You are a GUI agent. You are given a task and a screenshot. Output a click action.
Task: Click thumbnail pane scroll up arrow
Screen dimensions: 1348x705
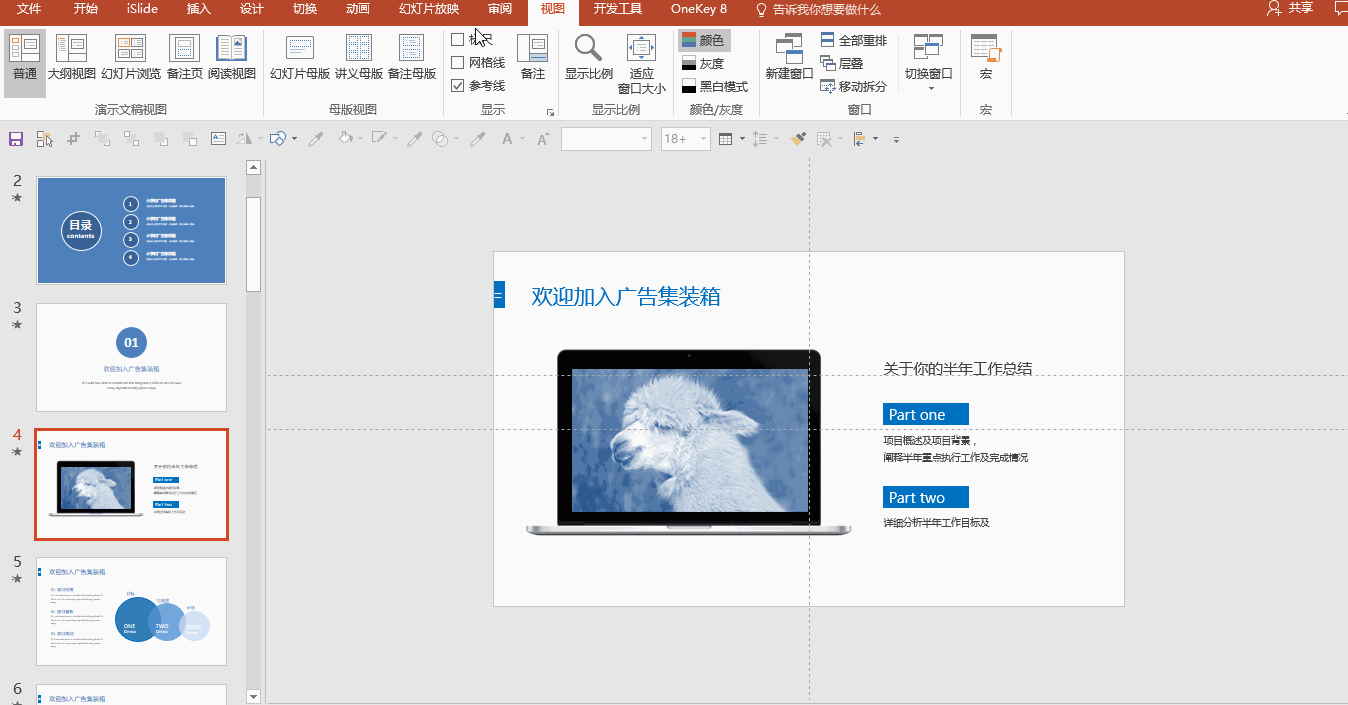[x=253, y=167]
